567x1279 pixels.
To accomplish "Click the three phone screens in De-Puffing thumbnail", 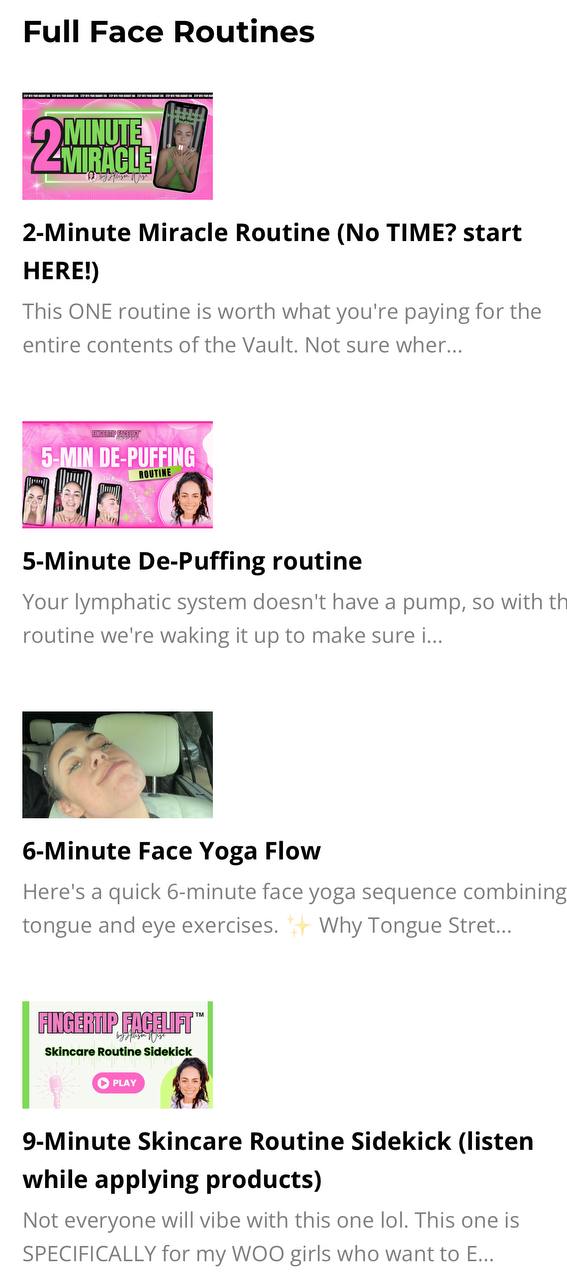I will pos(72,496).
